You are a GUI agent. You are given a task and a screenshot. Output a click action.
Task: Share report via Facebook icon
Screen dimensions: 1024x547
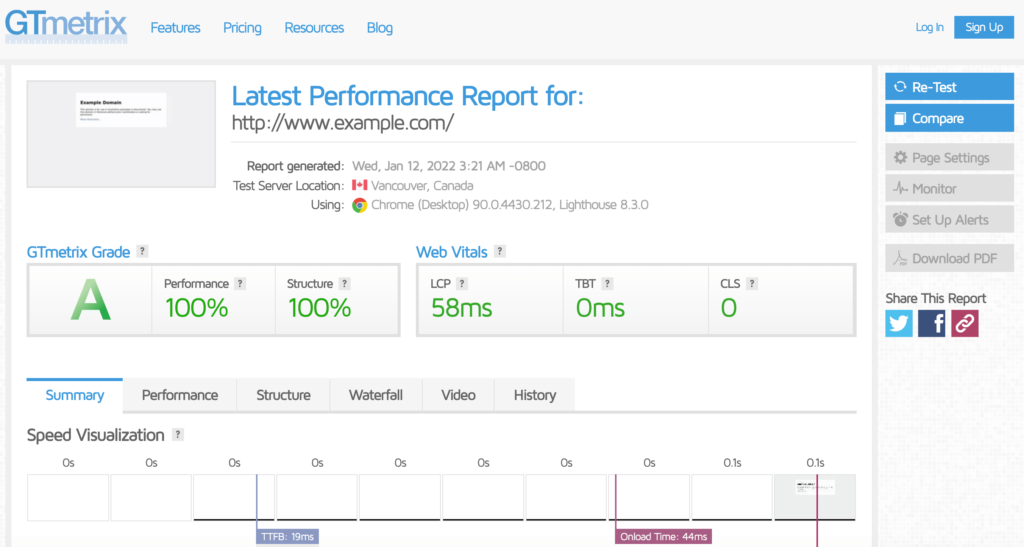932,323
